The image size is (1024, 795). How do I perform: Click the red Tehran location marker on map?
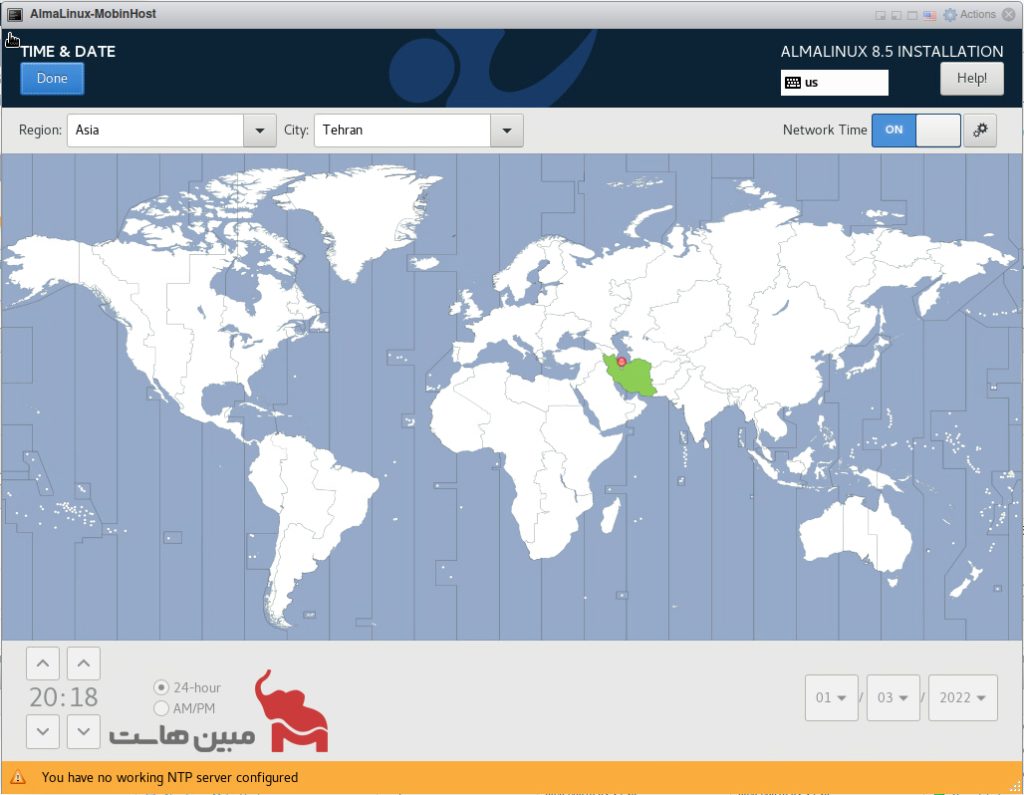621,361
